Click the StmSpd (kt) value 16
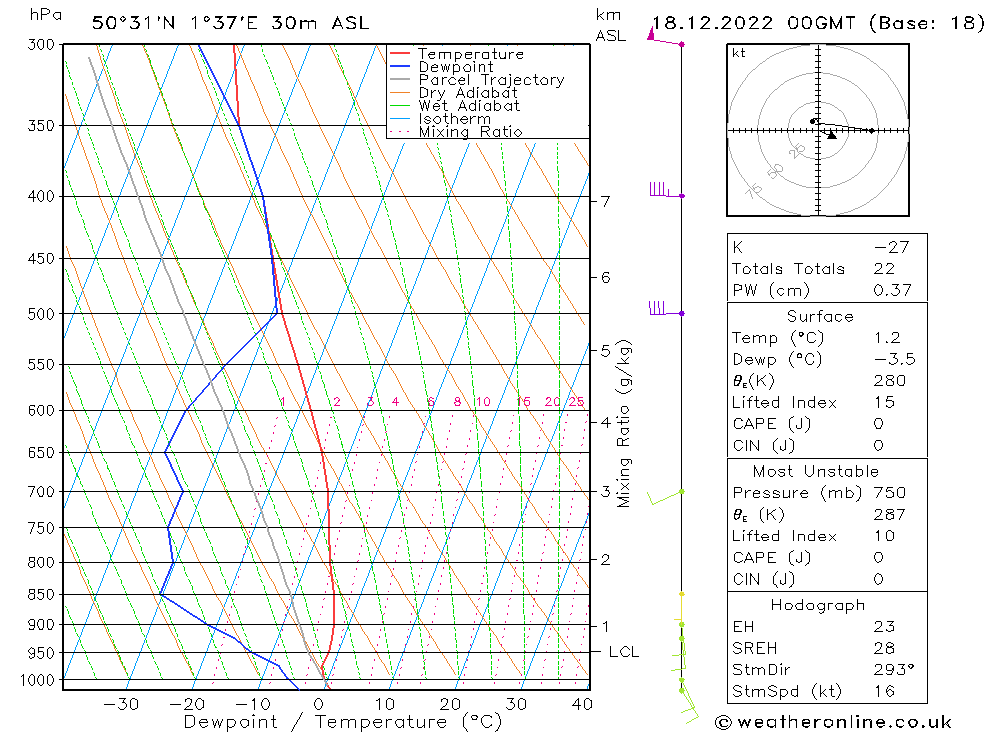 pos(885,692)
